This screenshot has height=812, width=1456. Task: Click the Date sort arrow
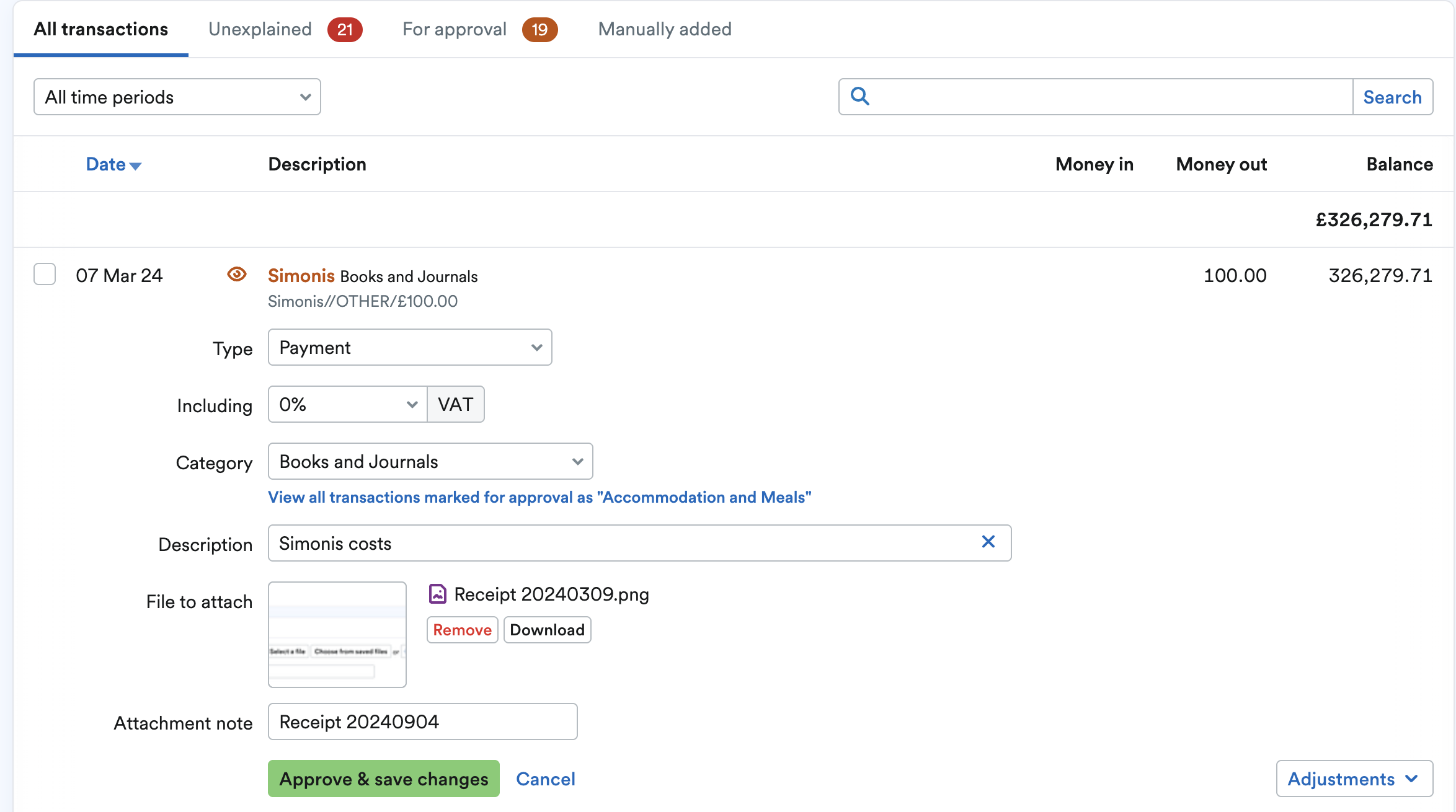point(136,165)
